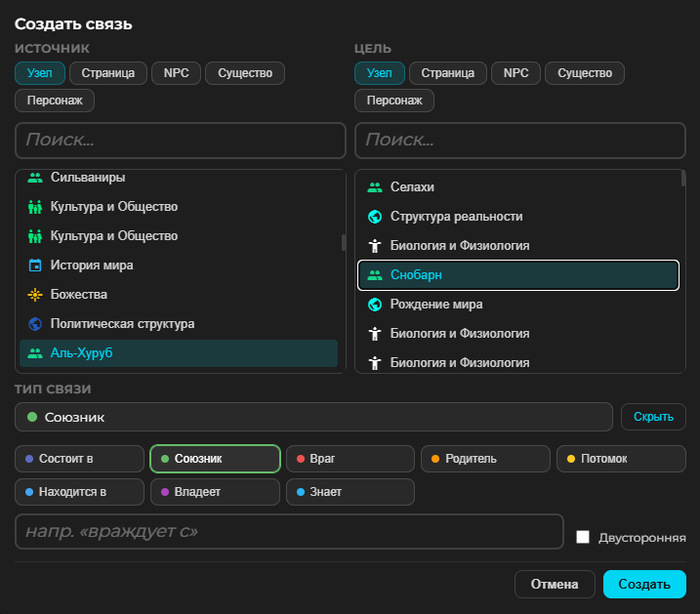Select target type Узел
Image resolution: width=700 pixels, height=614 pixels.
point(379,73)
